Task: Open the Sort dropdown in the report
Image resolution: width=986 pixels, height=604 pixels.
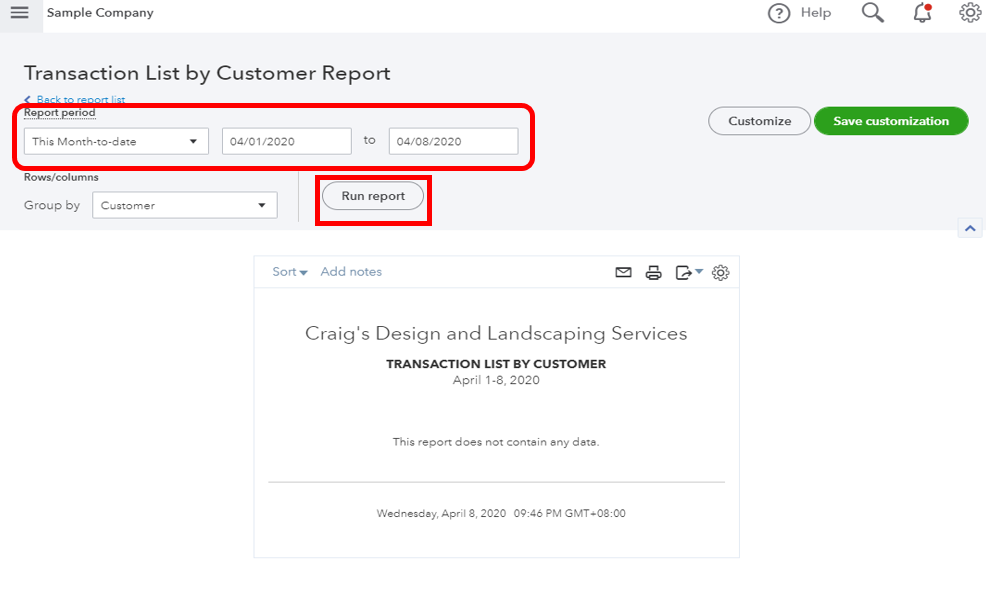Action: coord(289,272)
